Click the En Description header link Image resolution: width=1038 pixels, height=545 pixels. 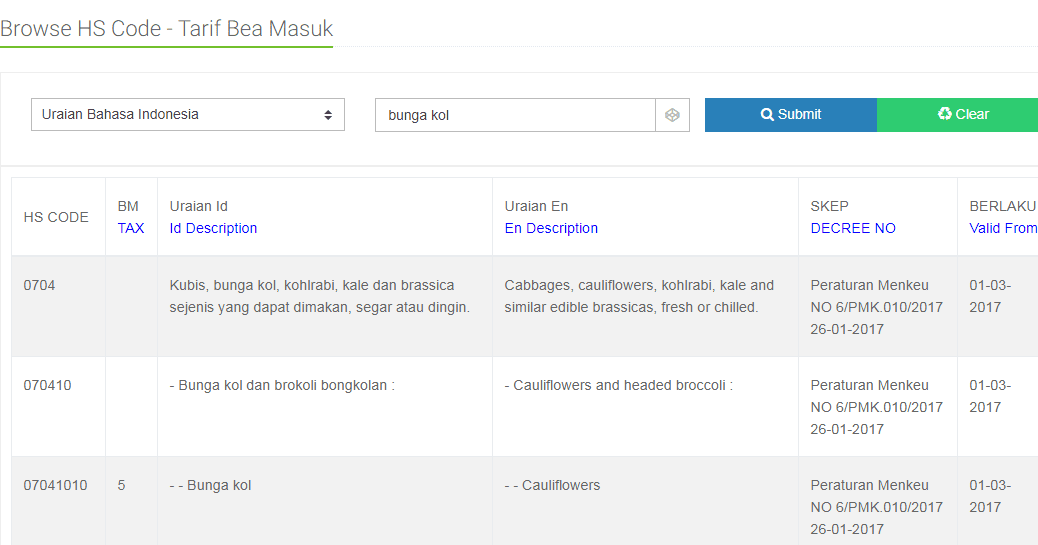[x=551, y=228]
